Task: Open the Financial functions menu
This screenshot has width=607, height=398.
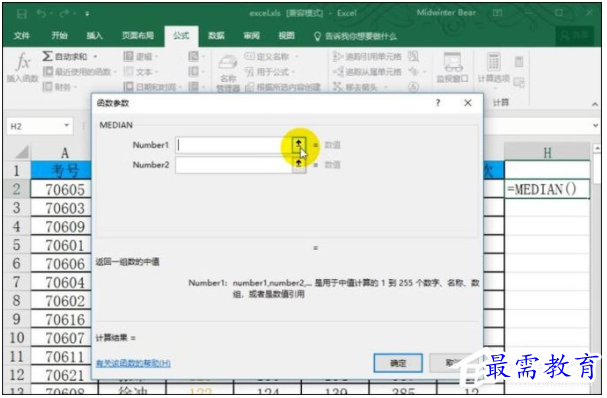Action: pyautogui.click(x=59, y=87)
